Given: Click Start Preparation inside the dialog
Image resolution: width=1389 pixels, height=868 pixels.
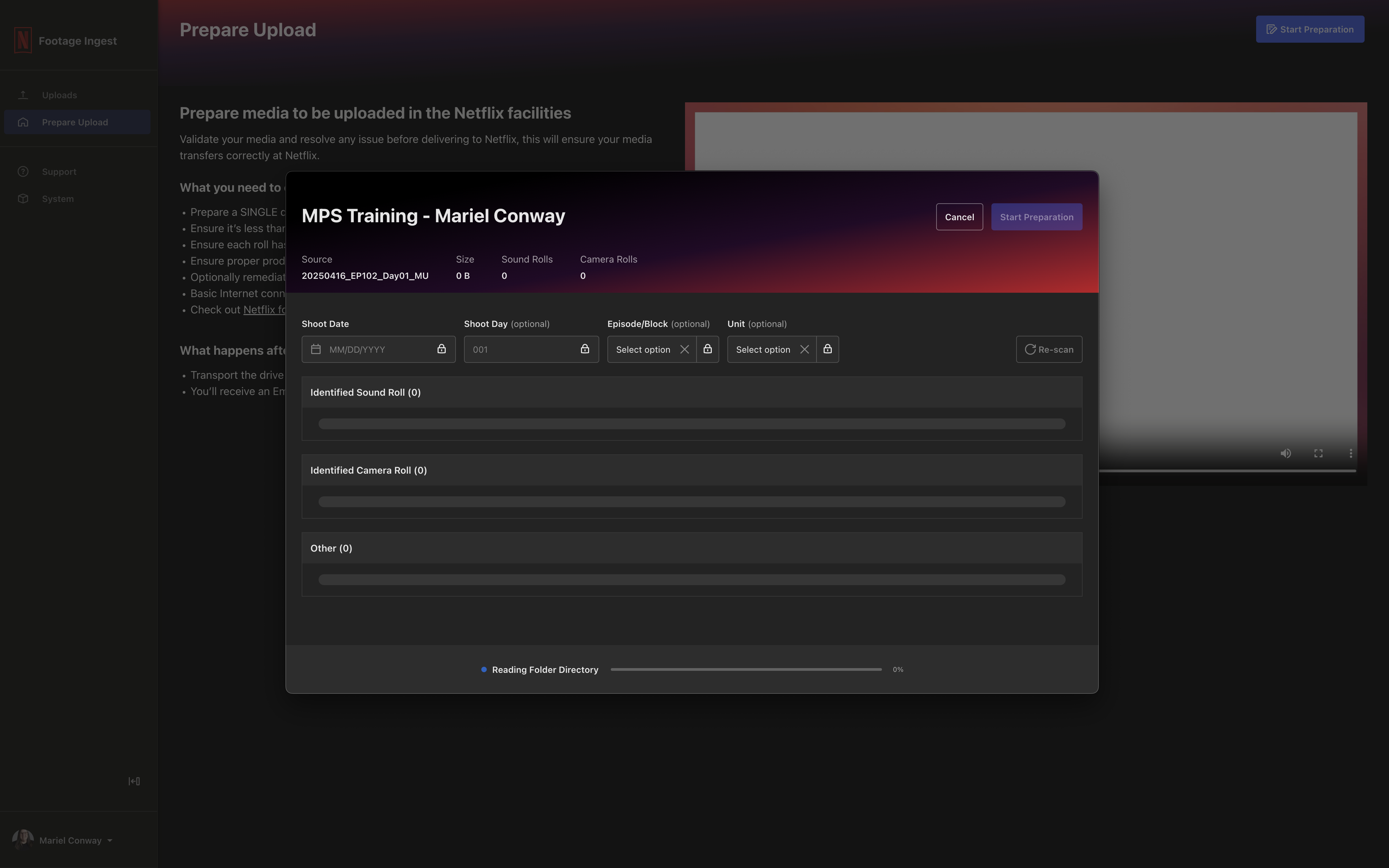Looking at the screenshot, I should click(1036, 217).
